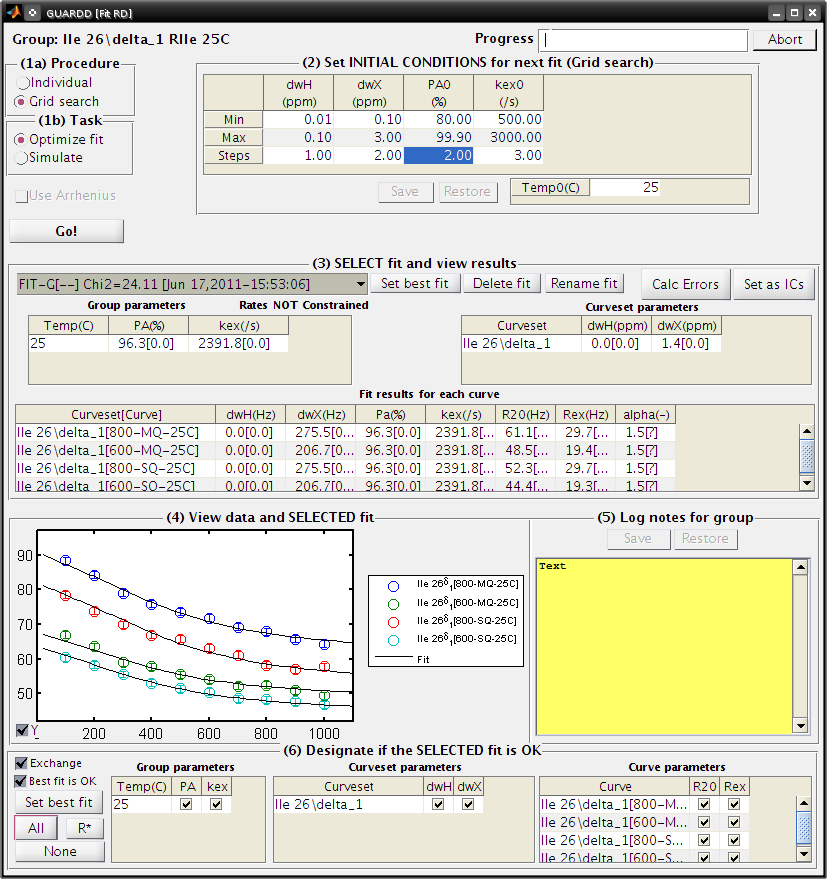The image size is (827, 879).
Task: Toggle the Y checkbox below the plot
Action: [22, 730]
